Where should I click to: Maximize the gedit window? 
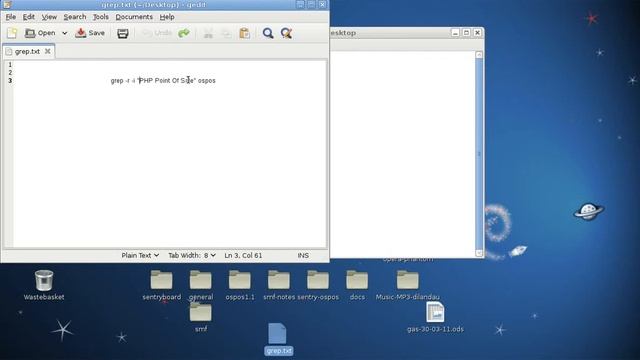pos(311,4)
